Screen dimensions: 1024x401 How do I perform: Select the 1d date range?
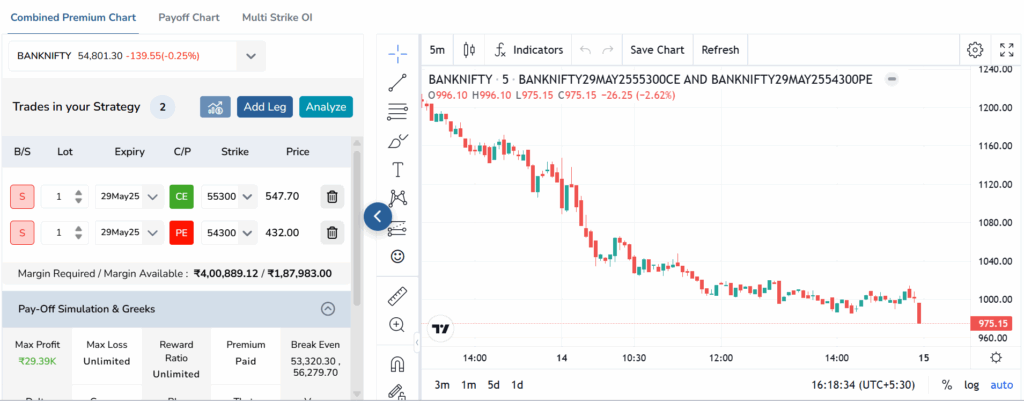coord(517,385)
